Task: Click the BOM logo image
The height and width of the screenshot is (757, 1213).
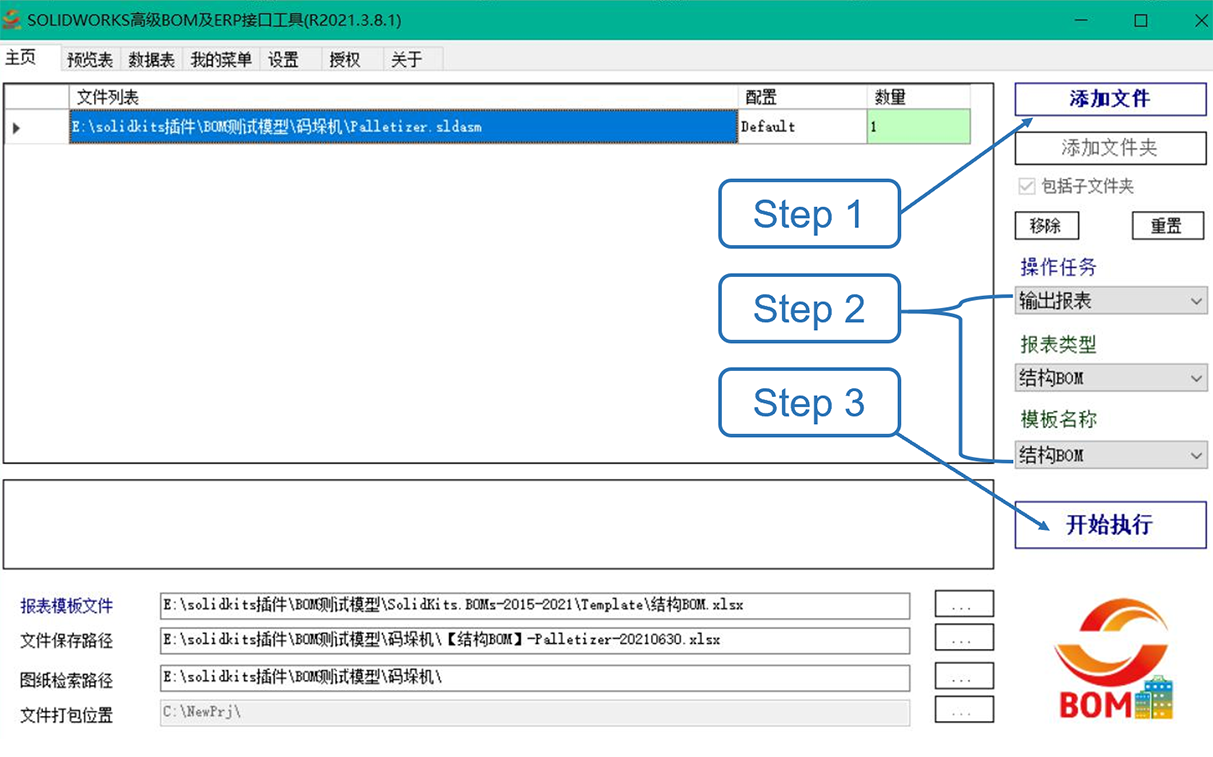Action: pyautogui.click(x=1112, y=660)
